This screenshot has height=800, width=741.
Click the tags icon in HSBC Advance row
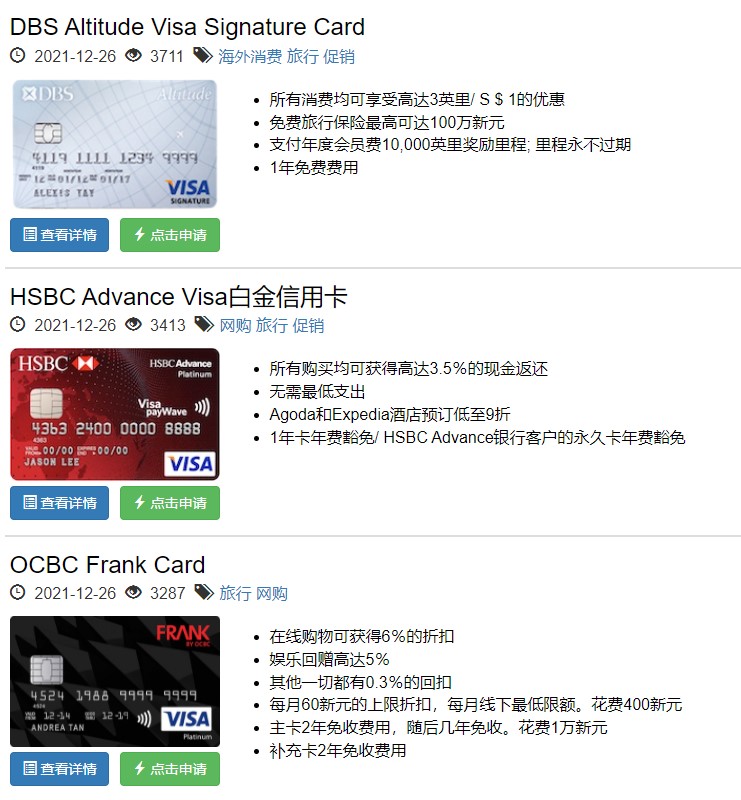point(204,324)
